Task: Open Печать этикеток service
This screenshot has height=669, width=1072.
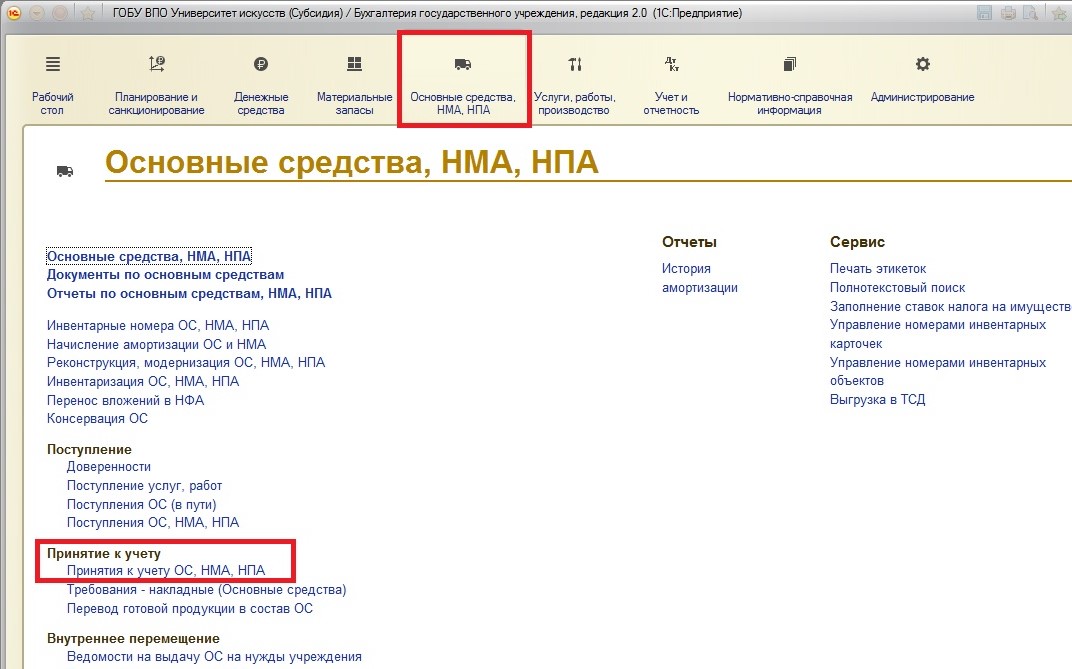Action: 878,268
